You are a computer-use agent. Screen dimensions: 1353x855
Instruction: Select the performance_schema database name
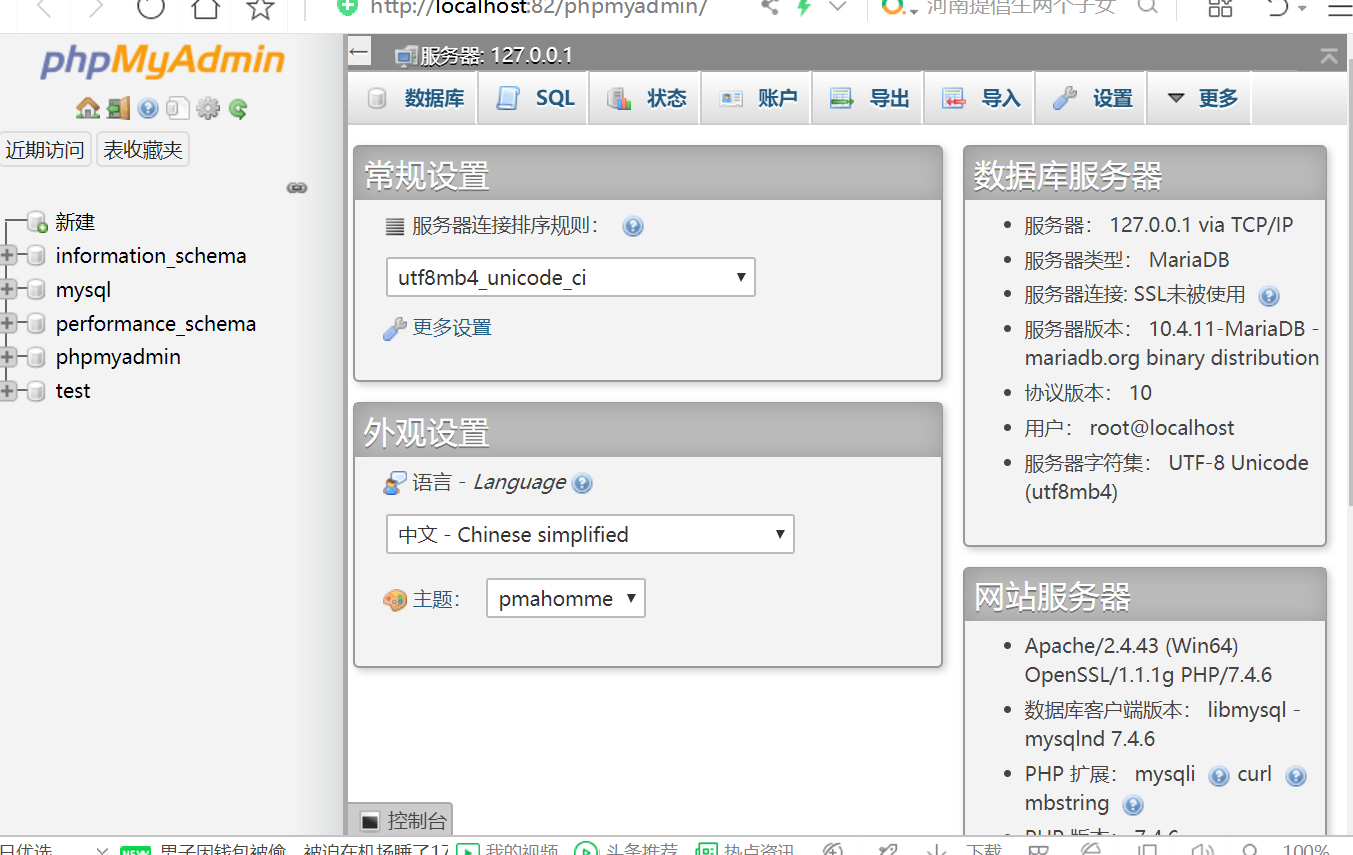[x=156, y=324]
